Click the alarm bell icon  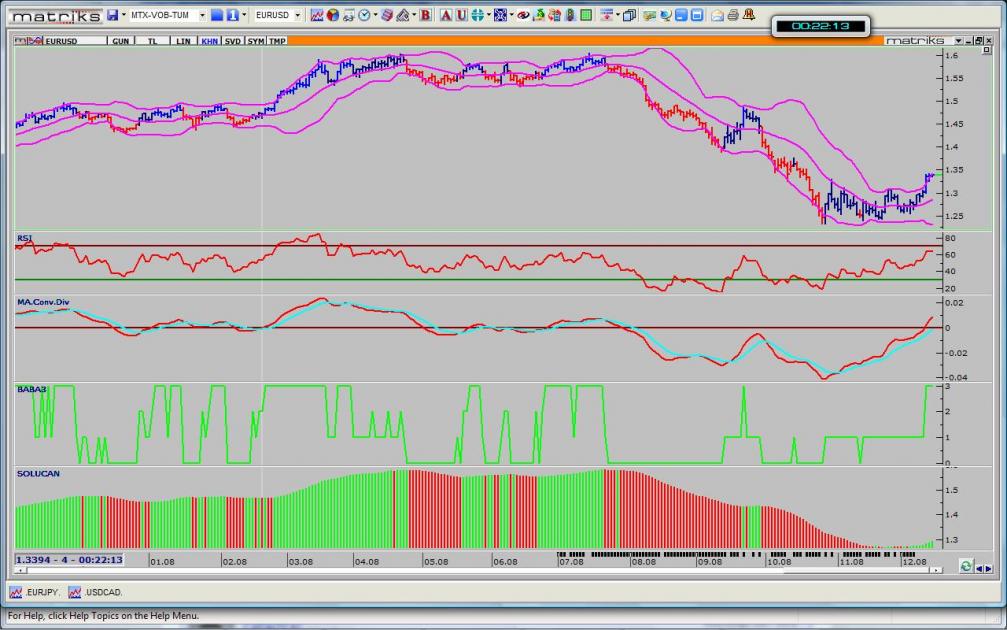(749, 15)
